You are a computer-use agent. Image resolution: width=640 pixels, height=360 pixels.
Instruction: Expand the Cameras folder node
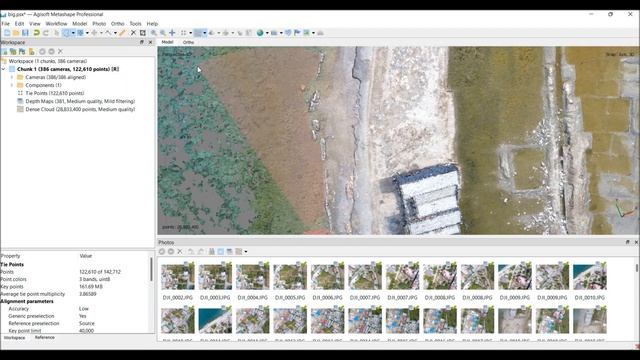tap(12, 77)
